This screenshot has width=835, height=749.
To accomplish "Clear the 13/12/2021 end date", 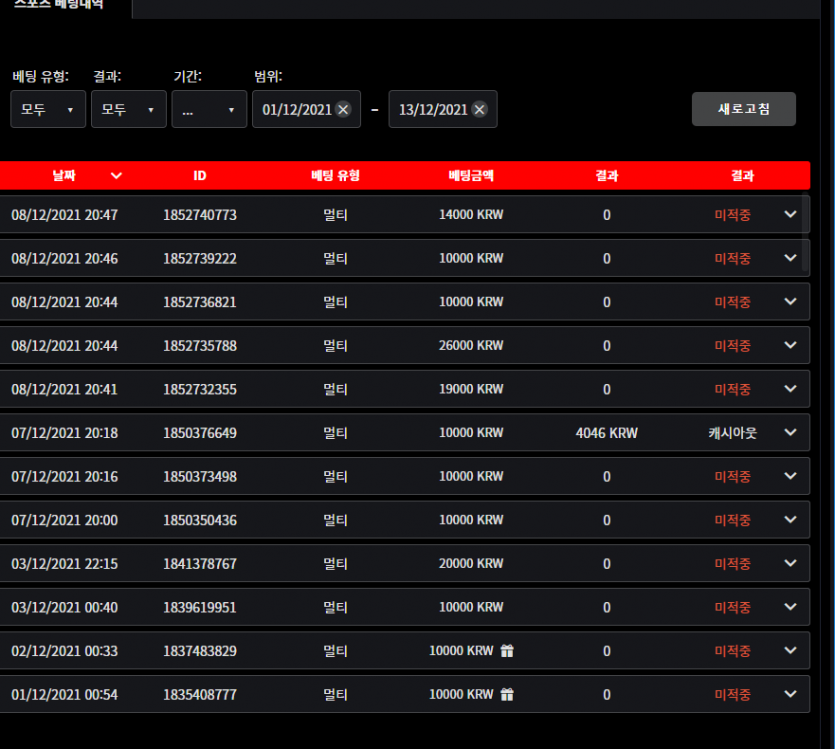I will (480, 110).
